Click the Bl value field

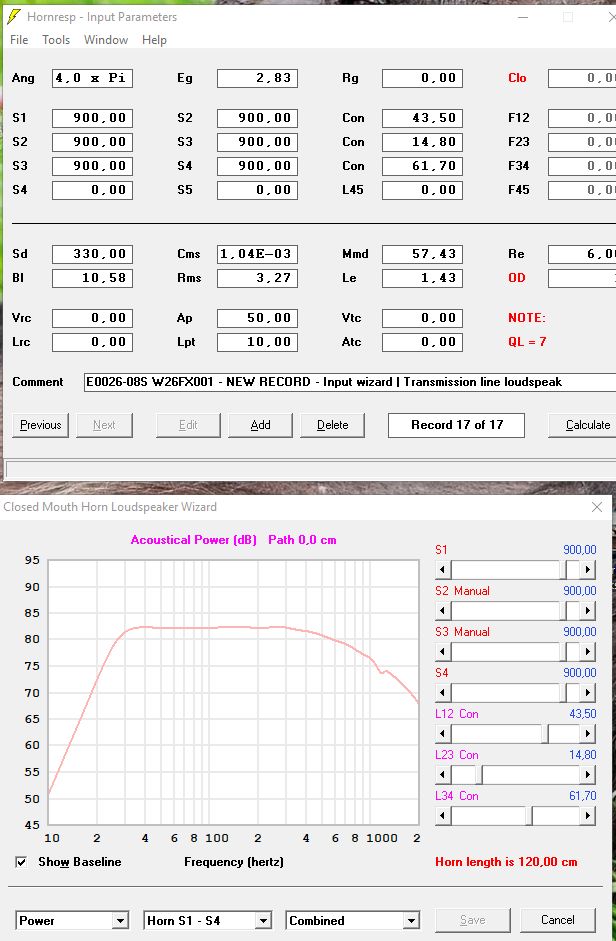pyautogui.click(x=92, y=278)
